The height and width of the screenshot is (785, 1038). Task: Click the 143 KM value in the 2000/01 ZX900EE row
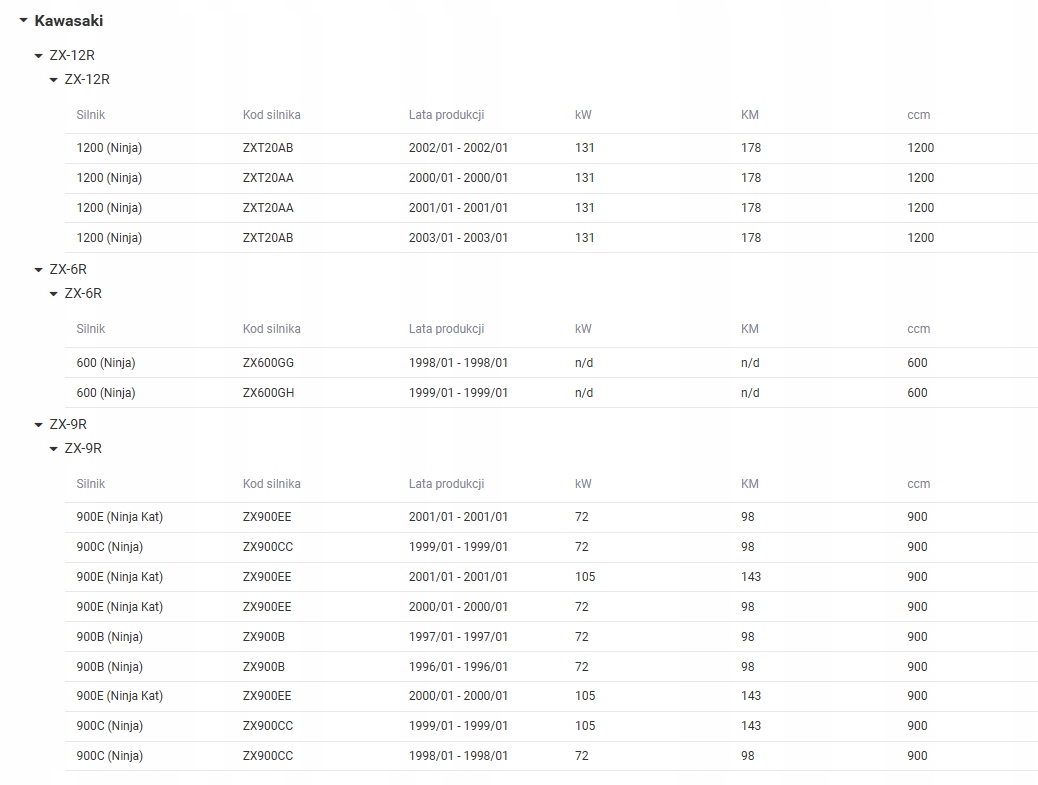coord(751,696)
